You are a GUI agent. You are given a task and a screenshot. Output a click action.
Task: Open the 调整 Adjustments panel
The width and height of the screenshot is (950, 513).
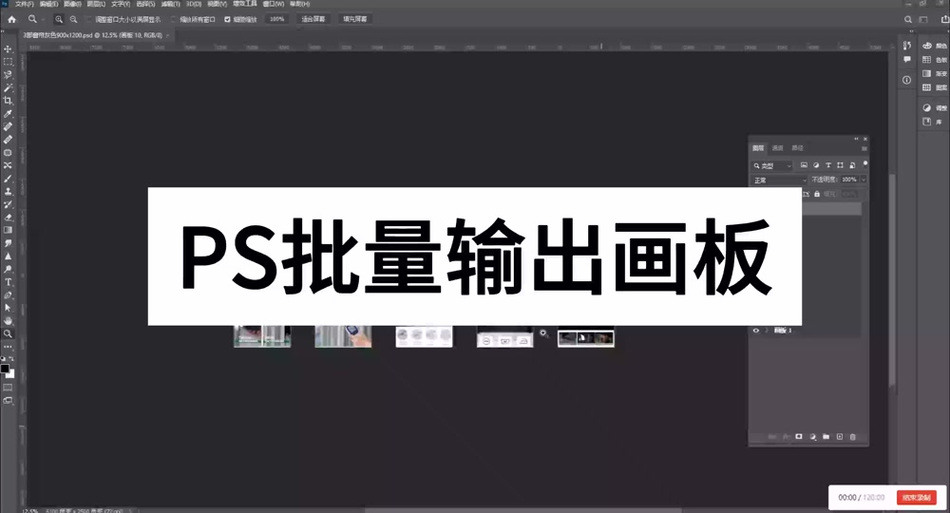coord(934,108)
